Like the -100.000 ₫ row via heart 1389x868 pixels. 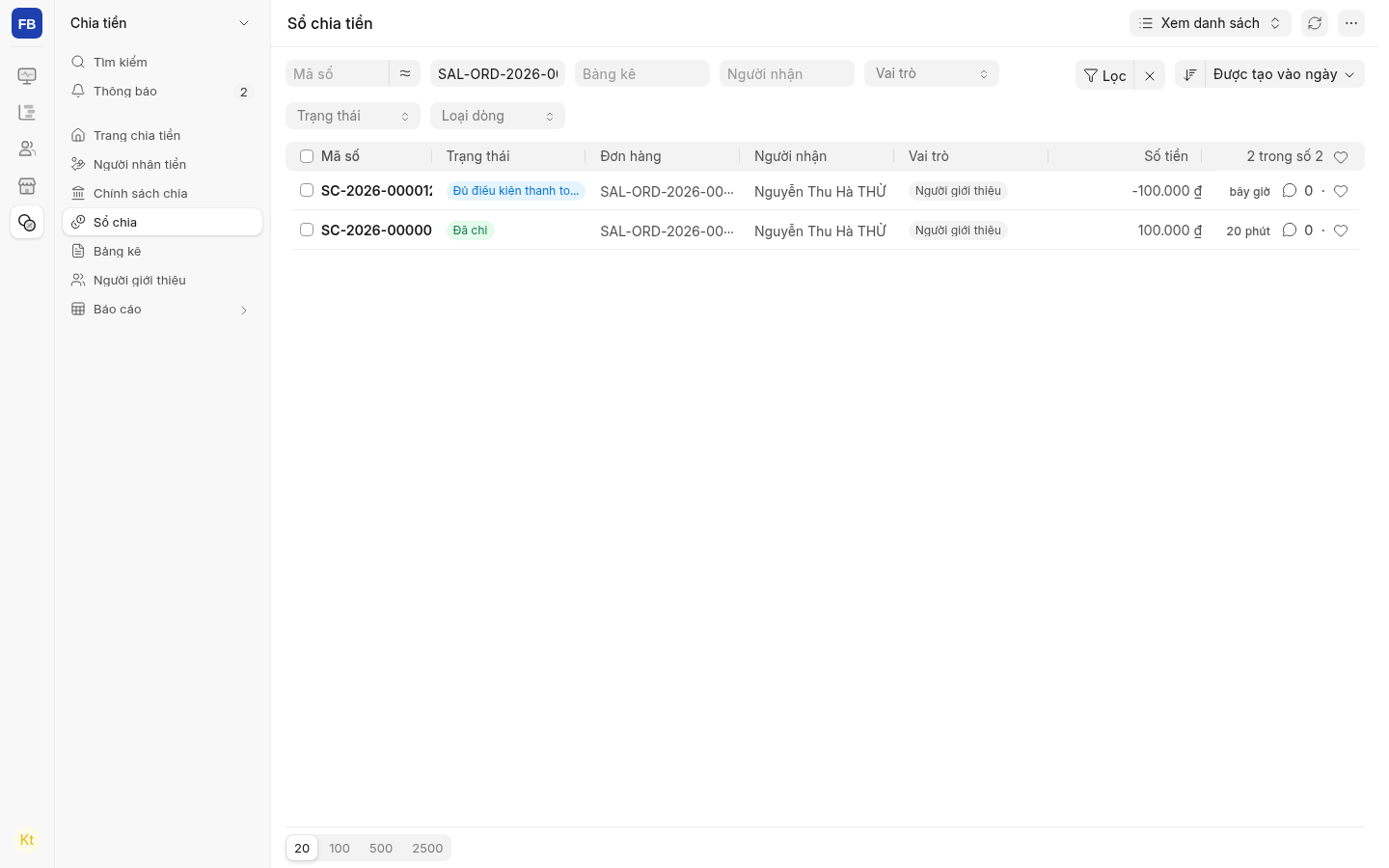[x=1341, y=191]
